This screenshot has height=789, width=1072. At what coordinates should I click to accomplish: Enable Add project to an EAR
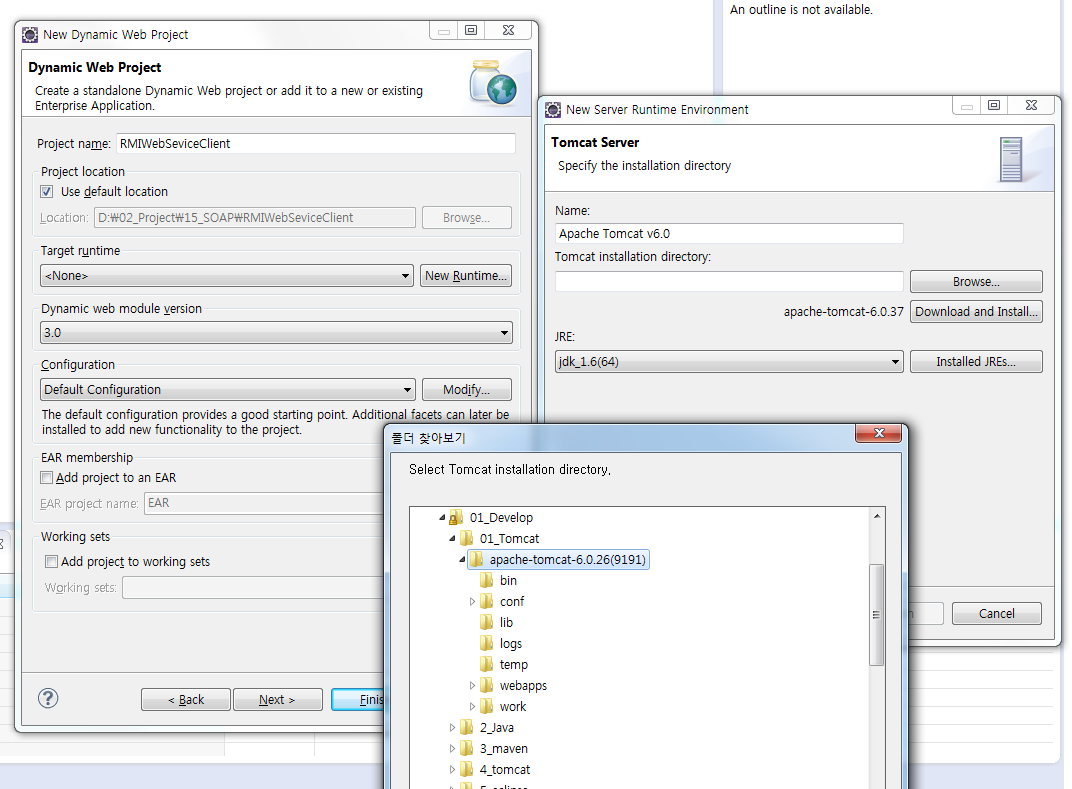point(47,478)
